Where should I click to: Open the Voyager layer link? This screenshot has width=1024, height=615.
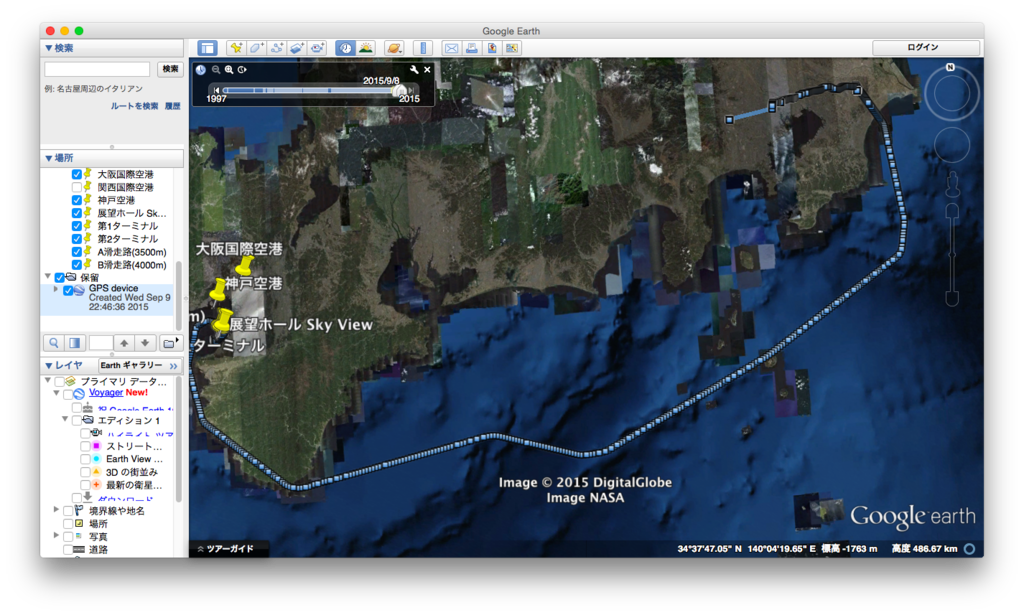click(106, 393)
